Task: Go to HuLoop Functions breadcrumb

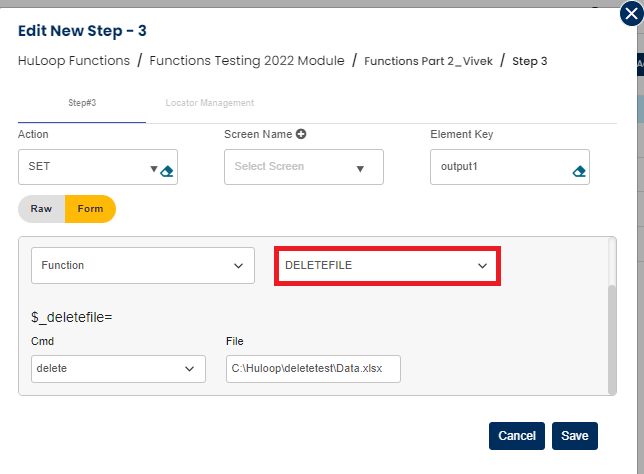Action: pyautogui.click(x=74, y=61)
